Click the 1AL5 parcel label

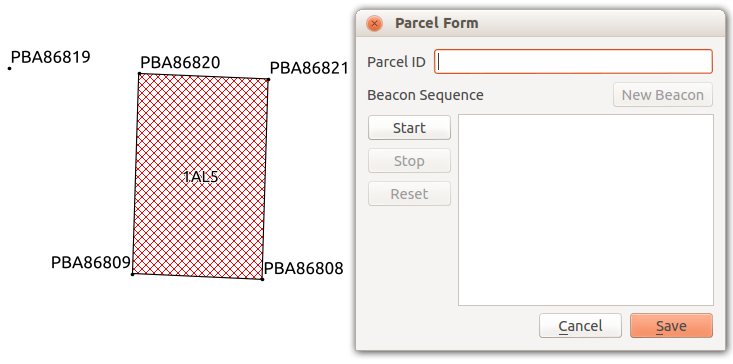(201, 177)
